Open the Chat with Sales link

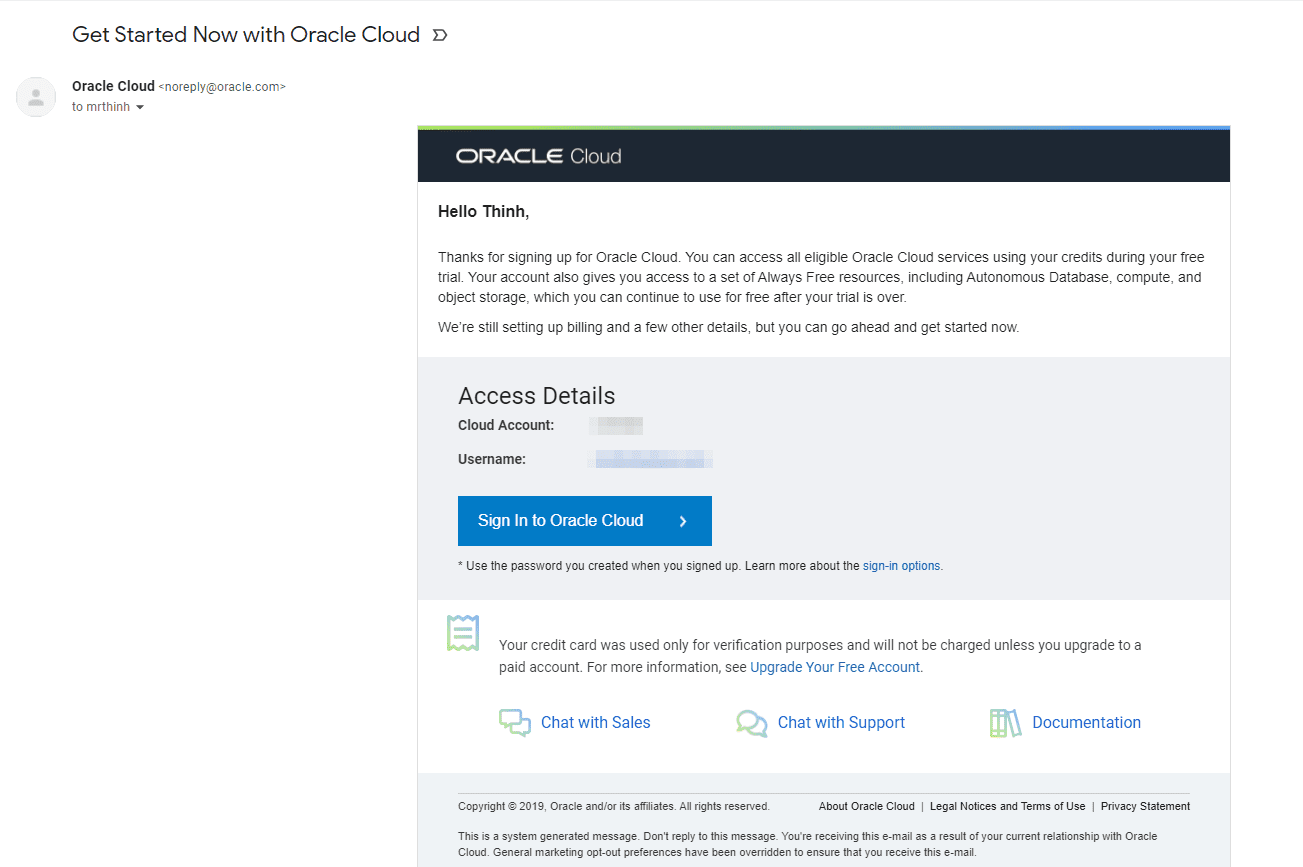click(x=595, y=723)
